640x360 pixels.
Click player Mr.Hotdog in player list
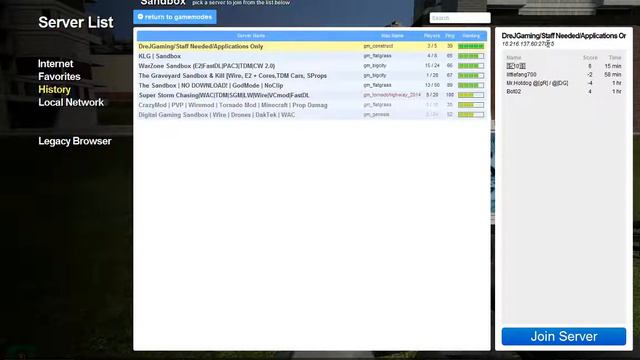(537, 83)
